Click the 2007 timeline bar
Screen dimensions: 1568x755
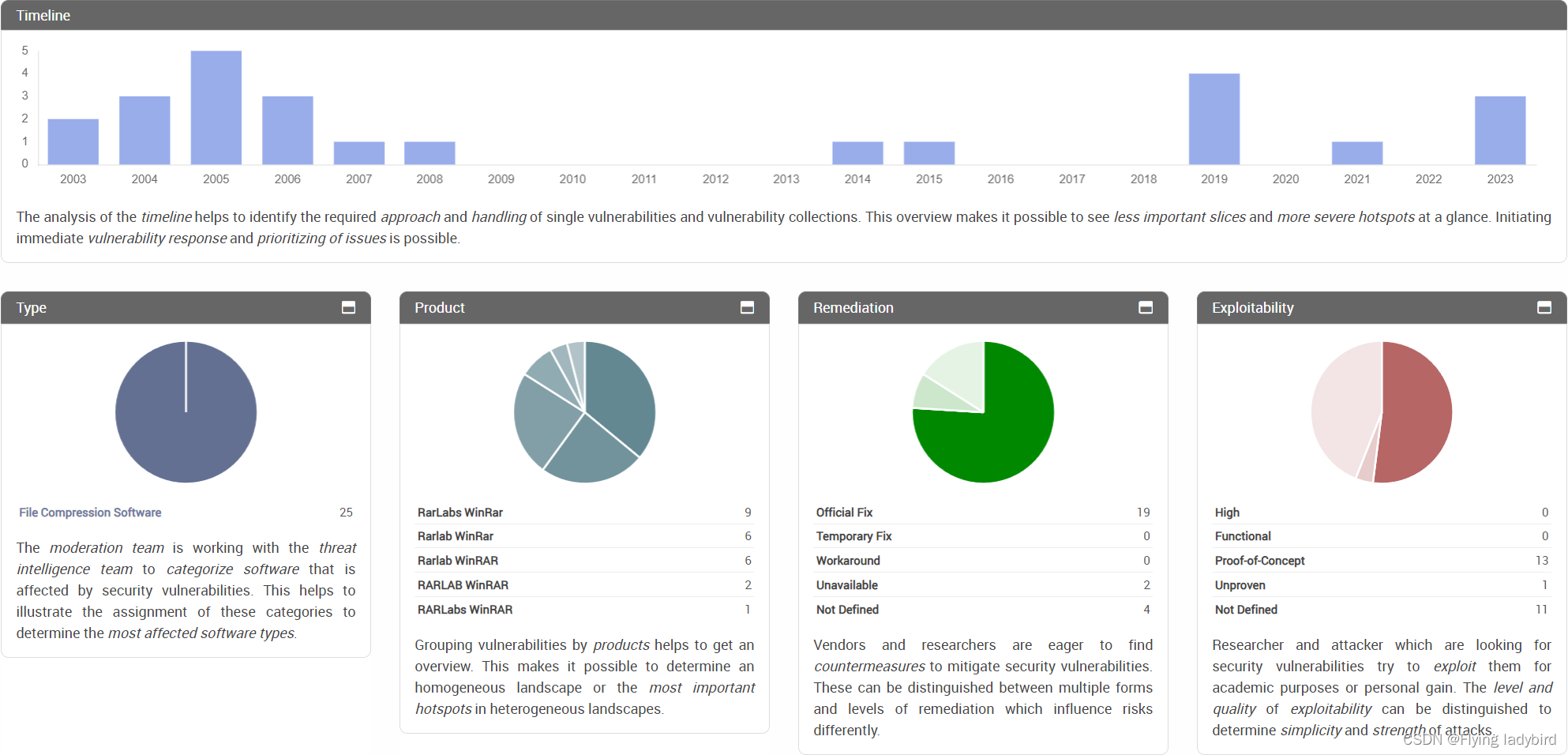click(x=359, y=153)
